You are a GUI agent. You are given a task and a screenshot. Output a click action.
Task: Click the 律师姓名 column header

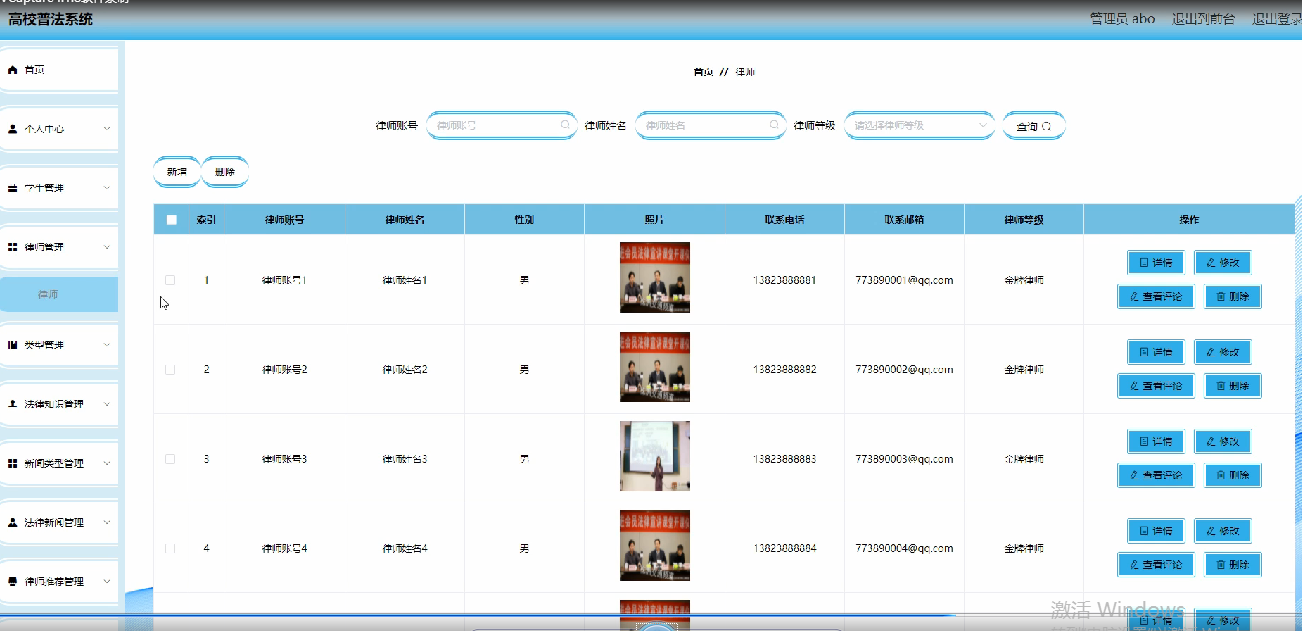[405, 220]
